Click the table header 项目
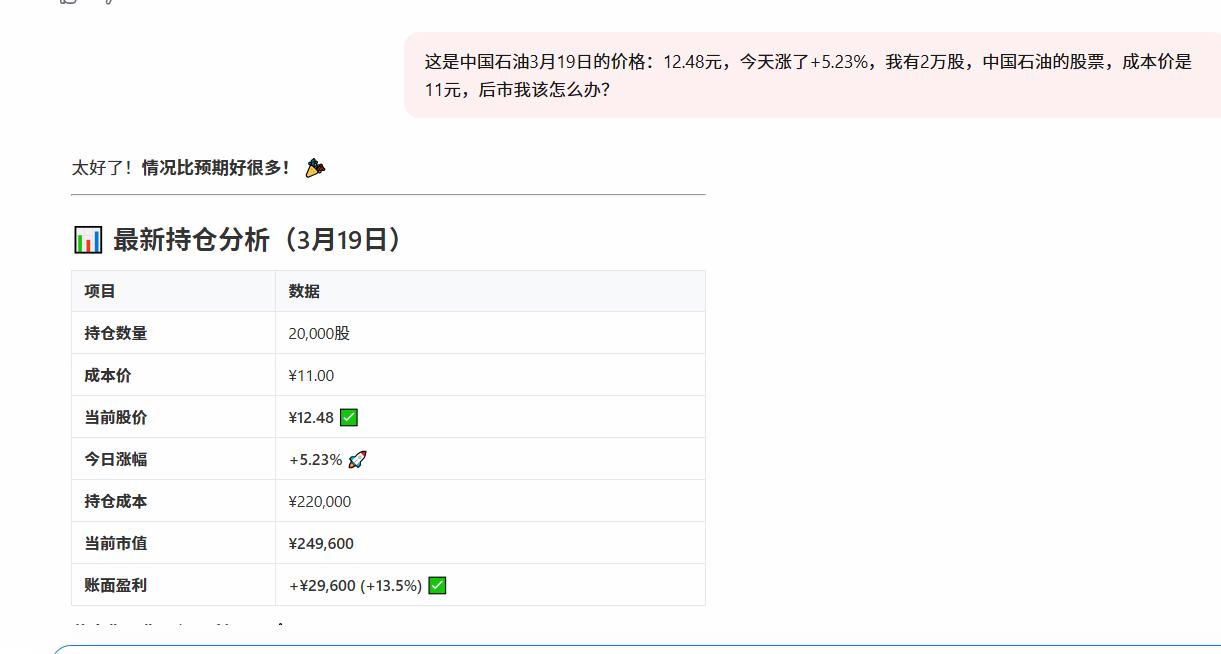 coord(100,291)
